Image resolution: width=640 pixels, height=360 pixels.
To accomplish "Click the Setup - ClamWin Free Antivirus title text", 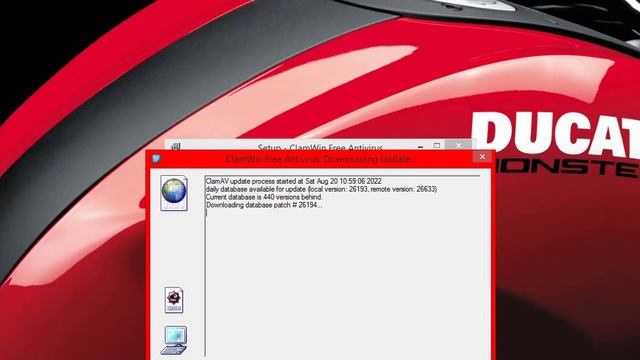I will [320, 147].
